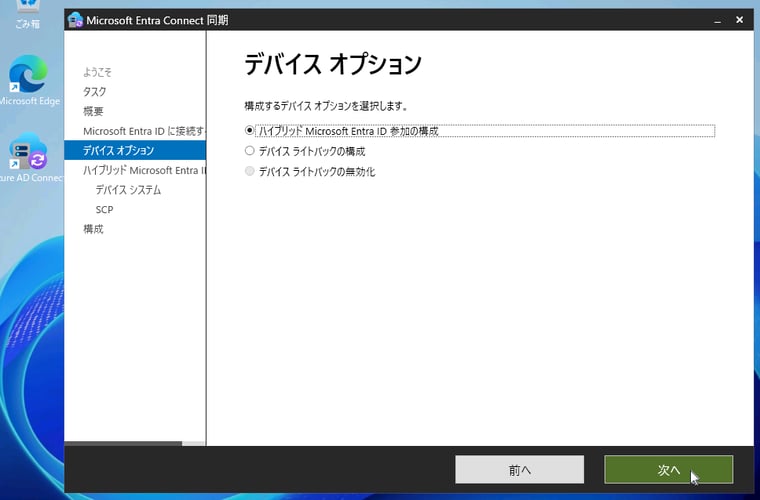Minimize the Microsoft Entra Connect window

(x=717, y=20)
